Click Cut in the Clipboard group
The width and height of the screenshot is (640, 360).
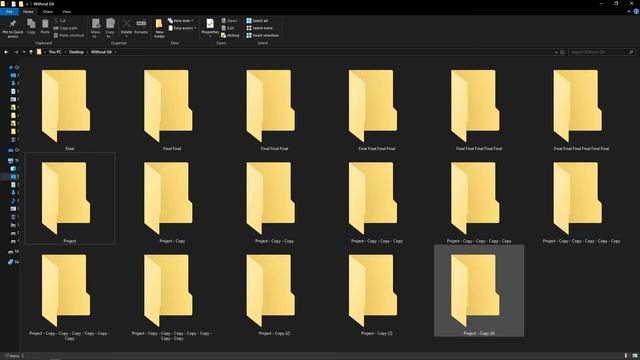(x=60, y=20)
